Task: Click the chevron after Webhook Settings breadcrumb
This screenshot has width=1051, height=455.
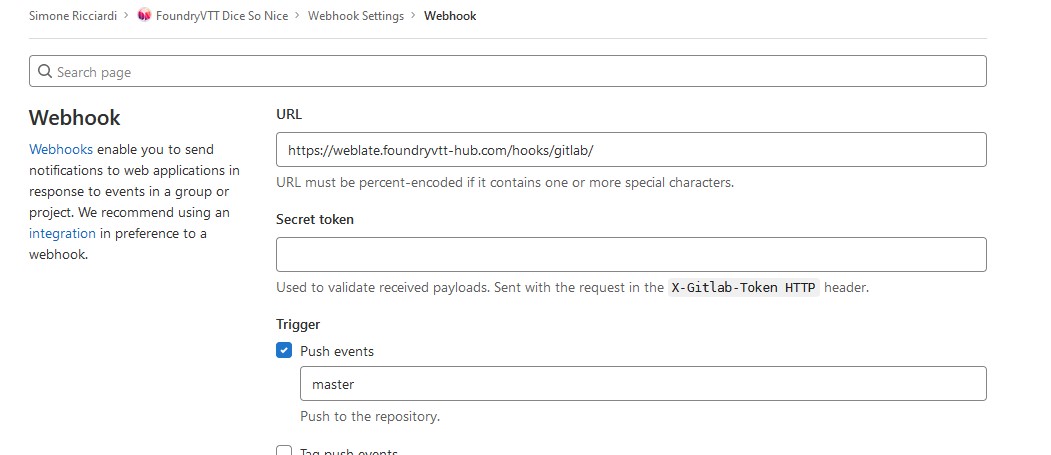Action: click(412, 15)
